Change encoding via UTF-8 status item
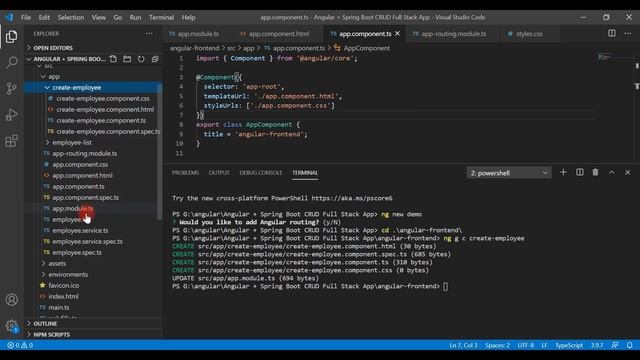 tap(525, 345)
